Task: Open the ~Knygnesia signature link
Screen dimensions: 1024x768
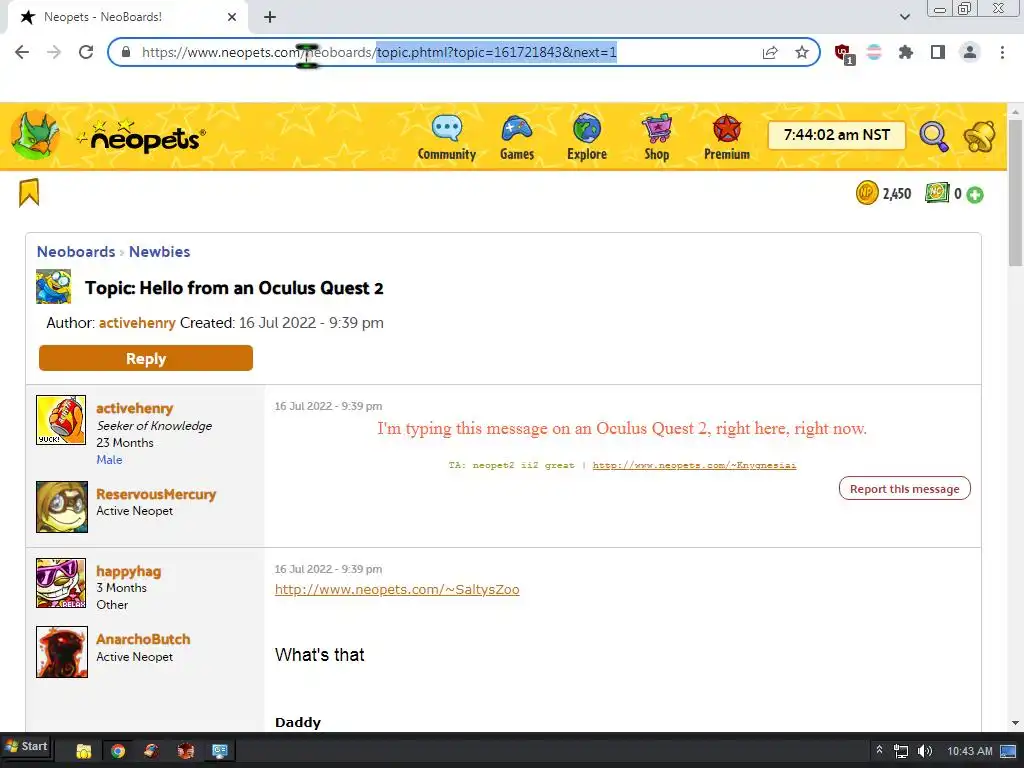Action: click(694, 466)
